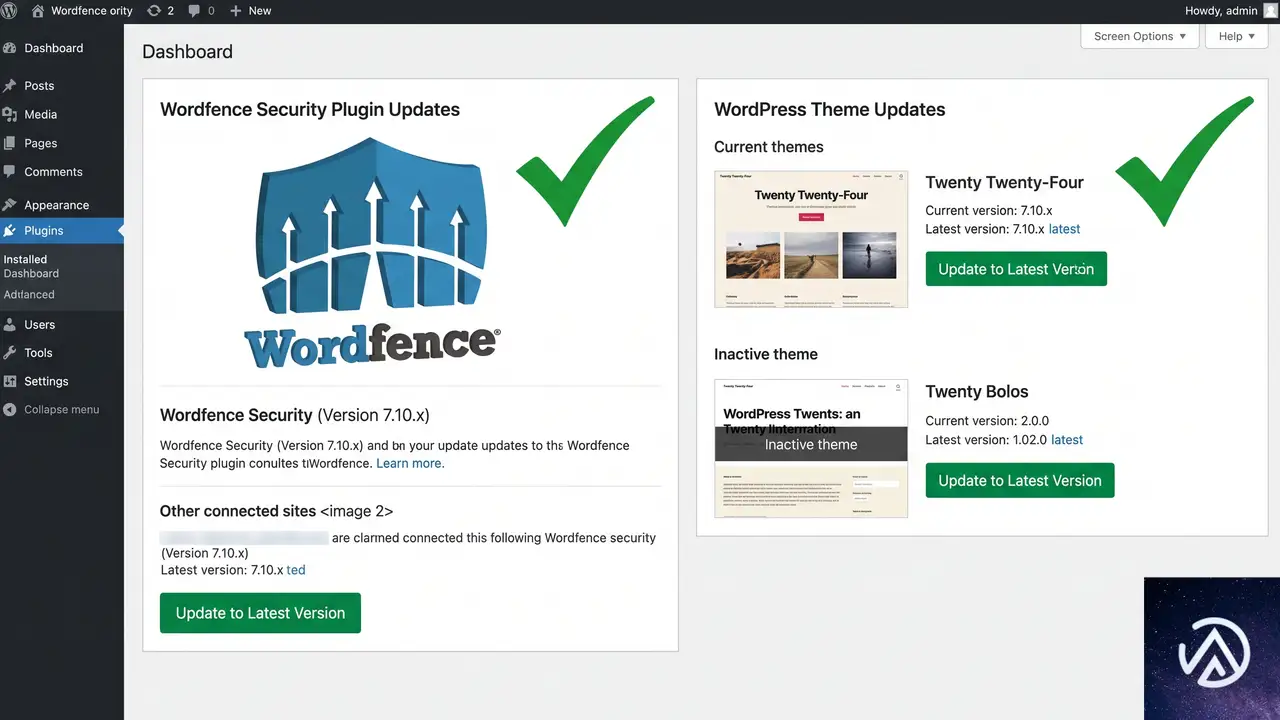Open the home icon for Wordfence ority site

(x=38, y=10)
